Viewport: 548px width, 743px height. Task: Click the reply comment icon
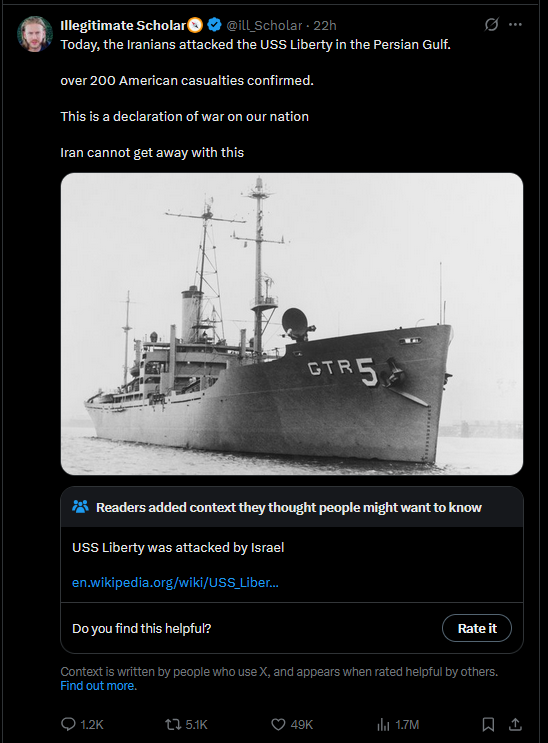point(69,724)
